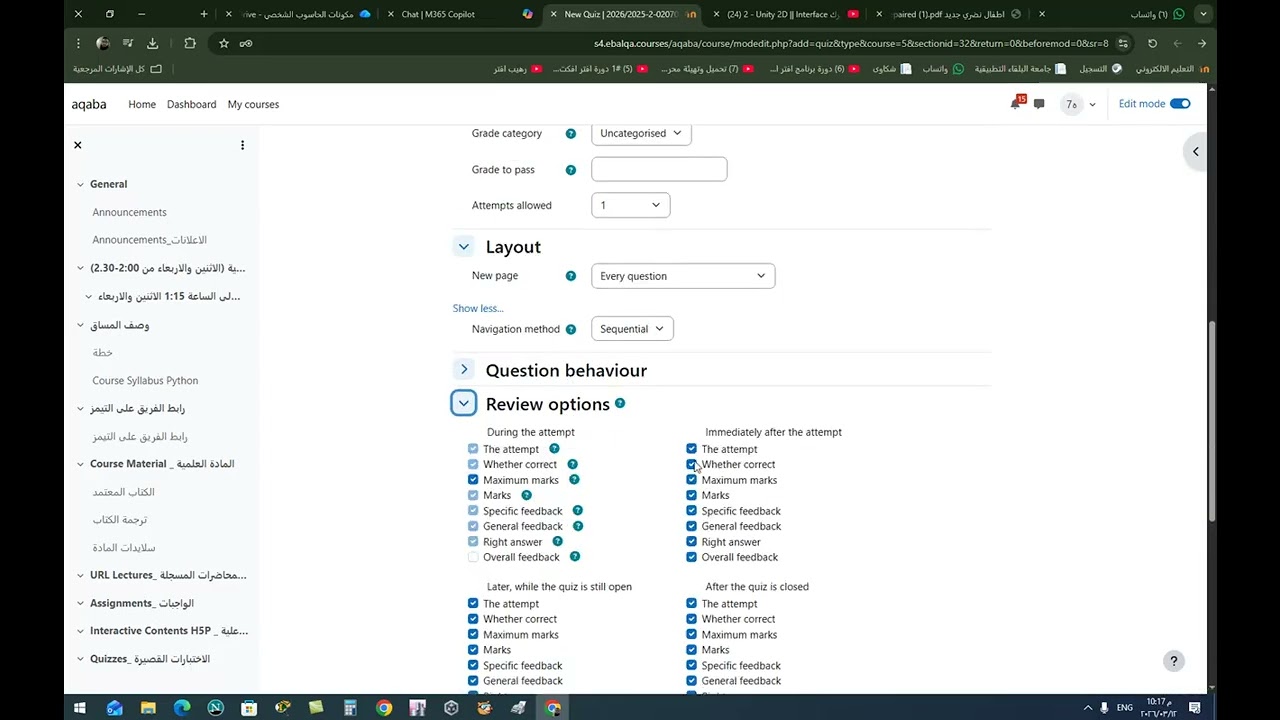Go to Dashboard in the top navigation

(x=191, y=104)
